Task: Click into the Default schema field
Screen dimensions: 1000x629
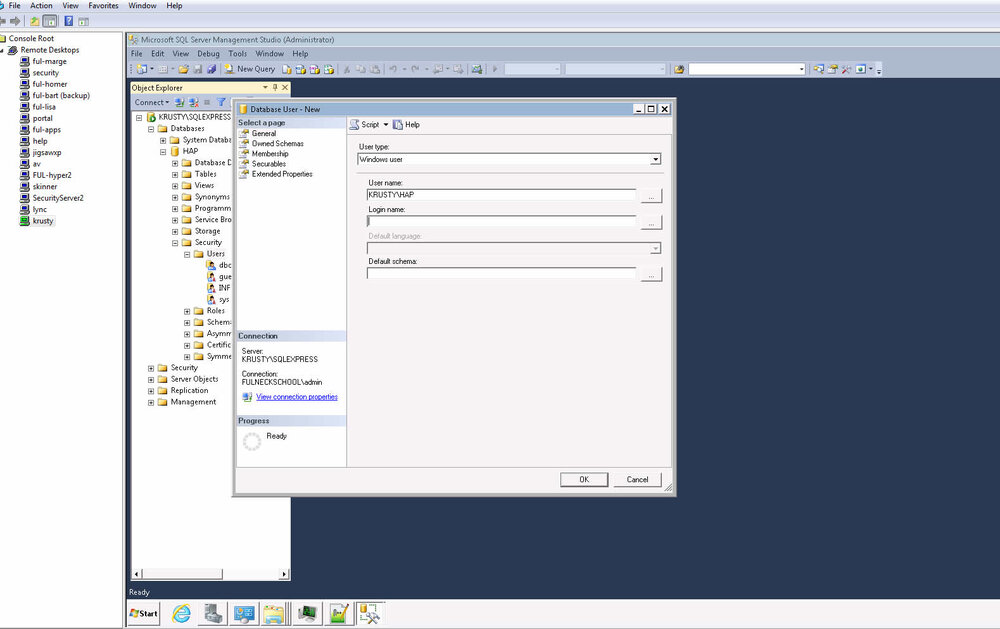Action: (x=501, y=274)
